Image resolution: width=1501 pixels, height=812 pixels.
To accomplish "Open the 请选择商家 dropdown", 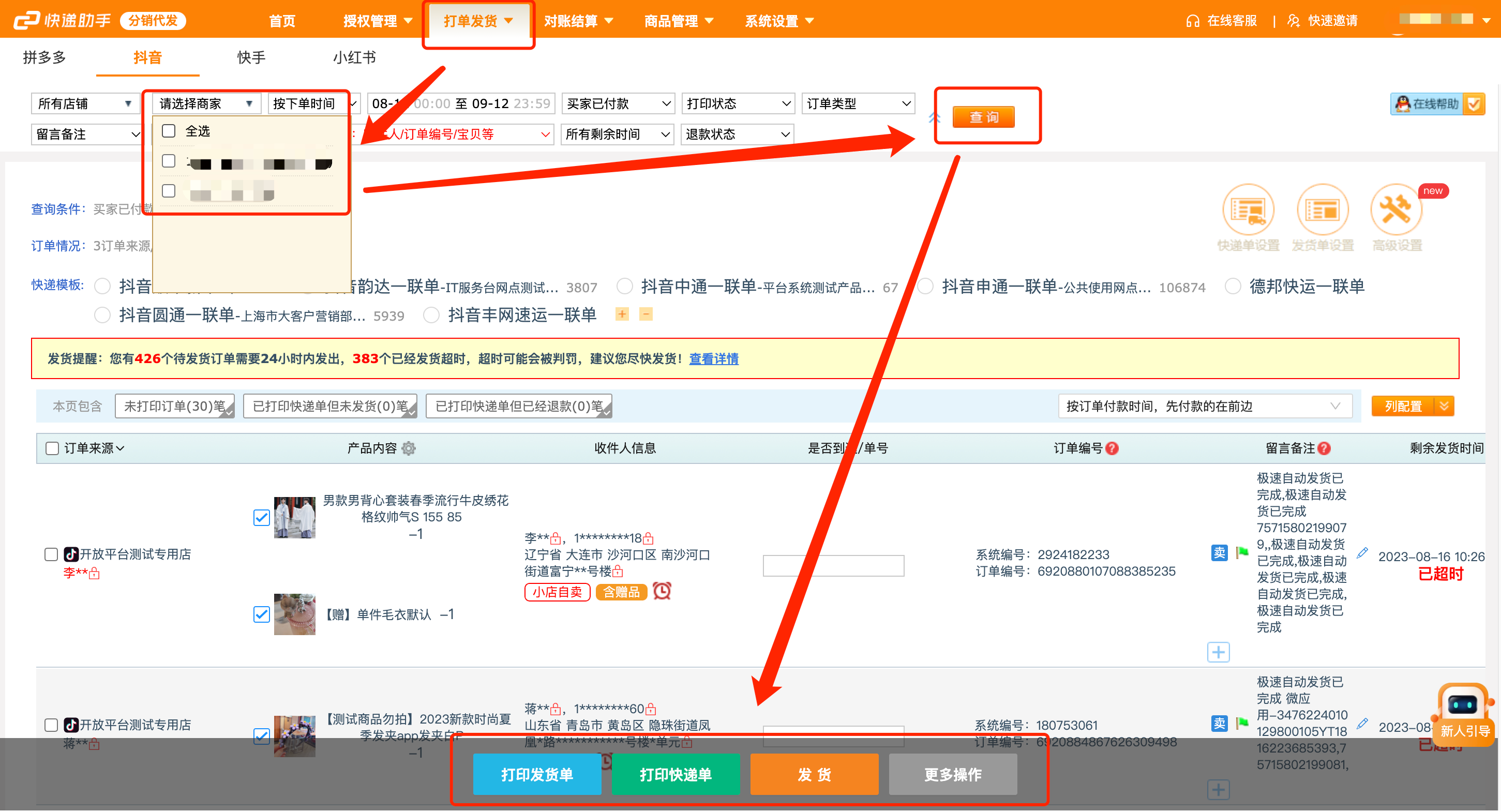I will coord(206,103).
